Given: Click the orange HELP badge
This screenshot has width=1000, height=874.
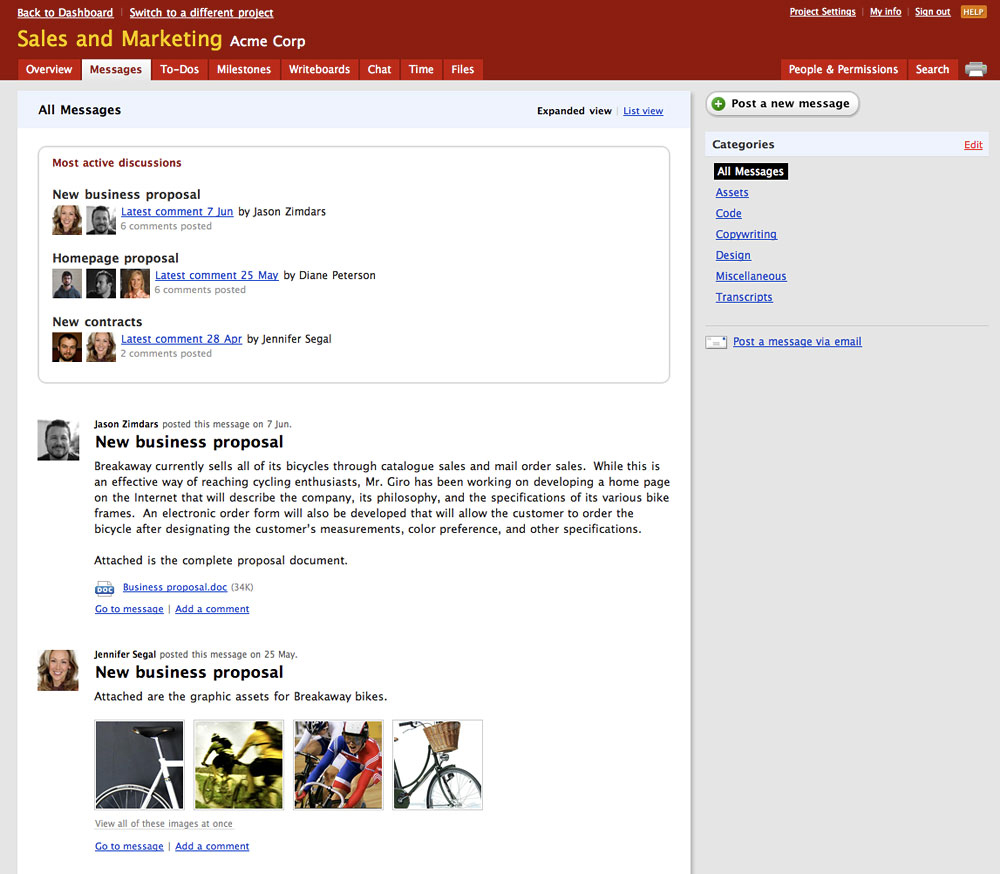Looking at the screenshot, I should tap(973, 12).
